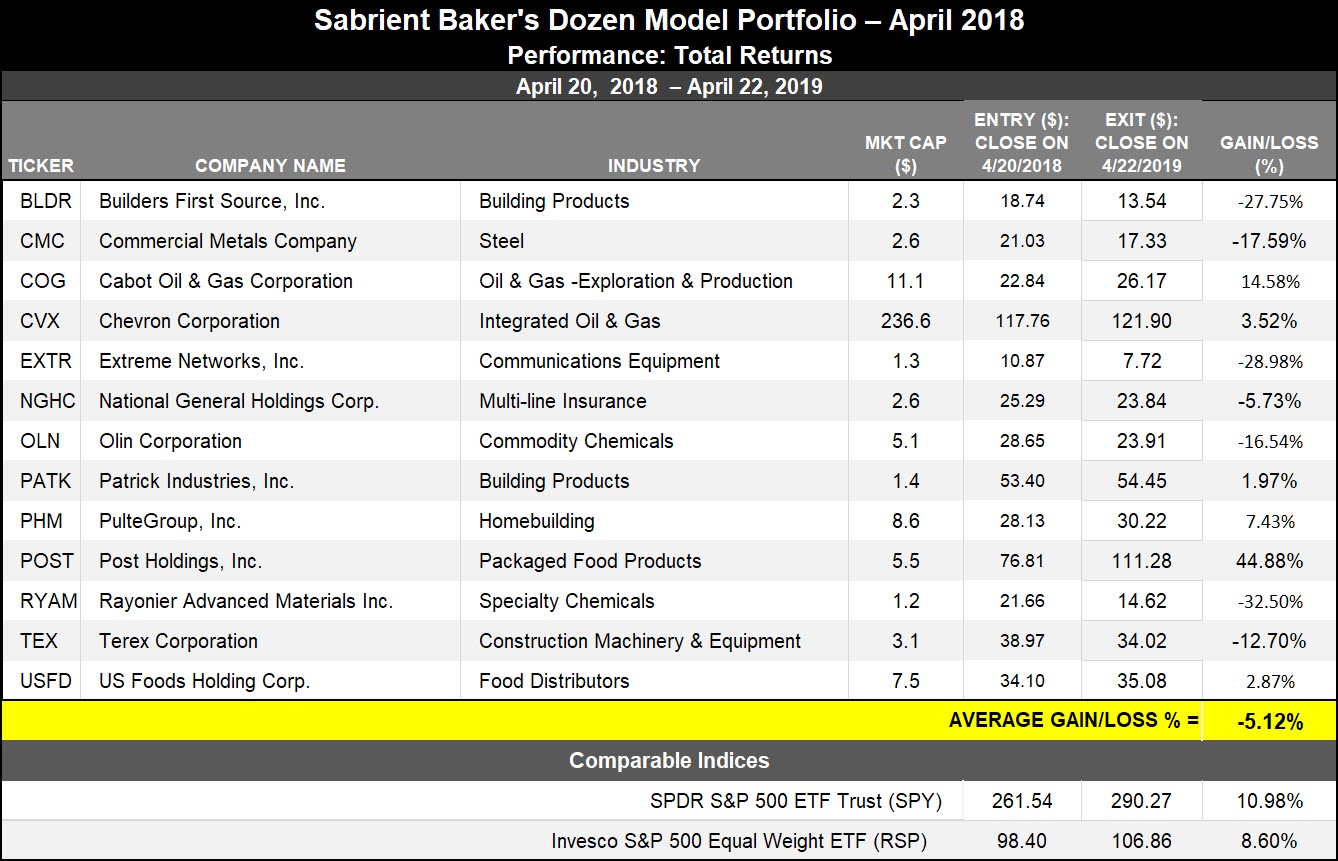Viewport: 1338px width, 861px height.
Task: Click Chevron Corporation name cell
Action: pyautogui.click(x=189, y=321)
